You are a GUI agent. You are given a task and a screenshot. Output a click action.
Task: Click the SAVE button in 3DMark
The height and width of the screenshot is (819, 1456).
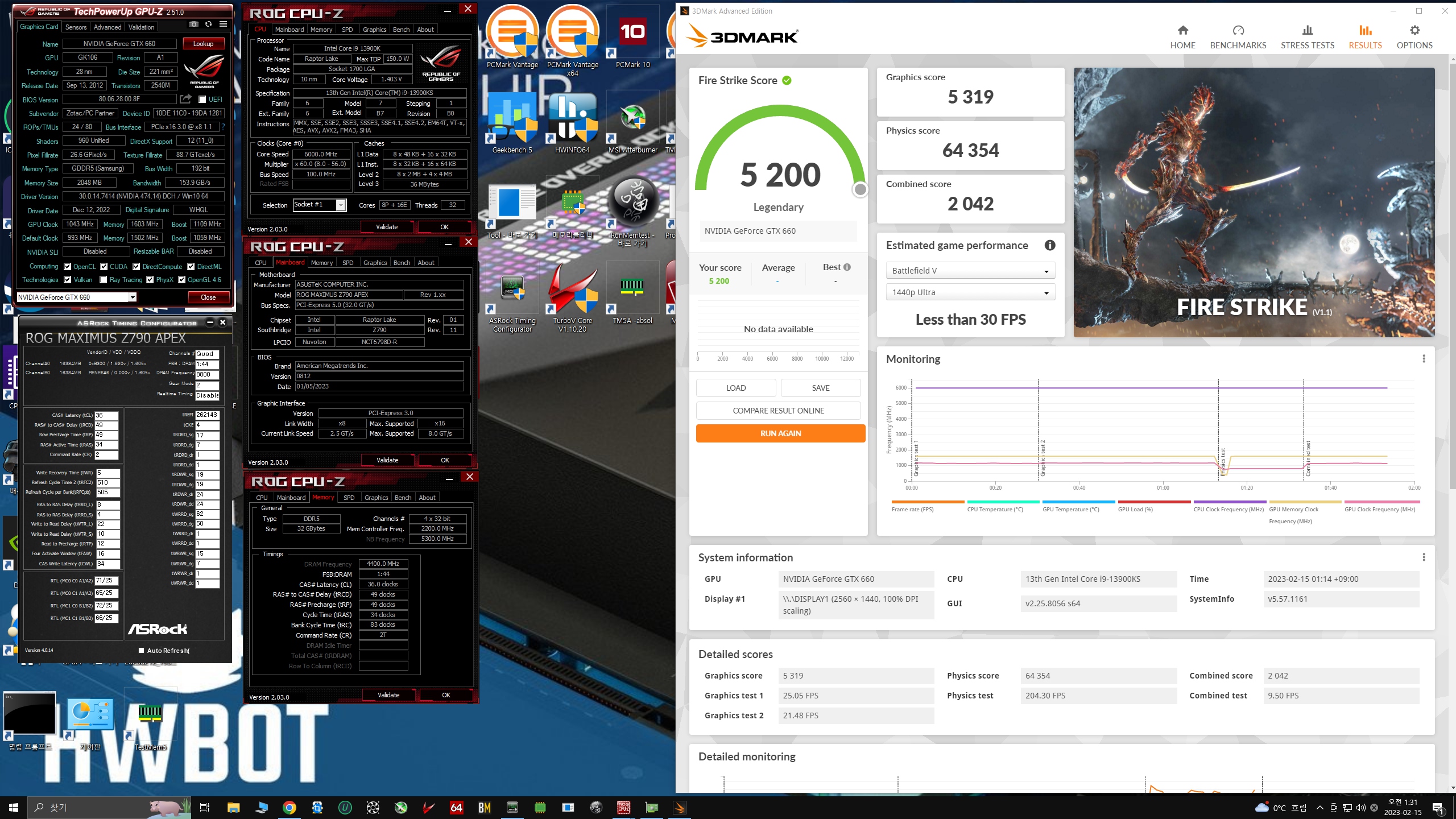coord(821,388)
